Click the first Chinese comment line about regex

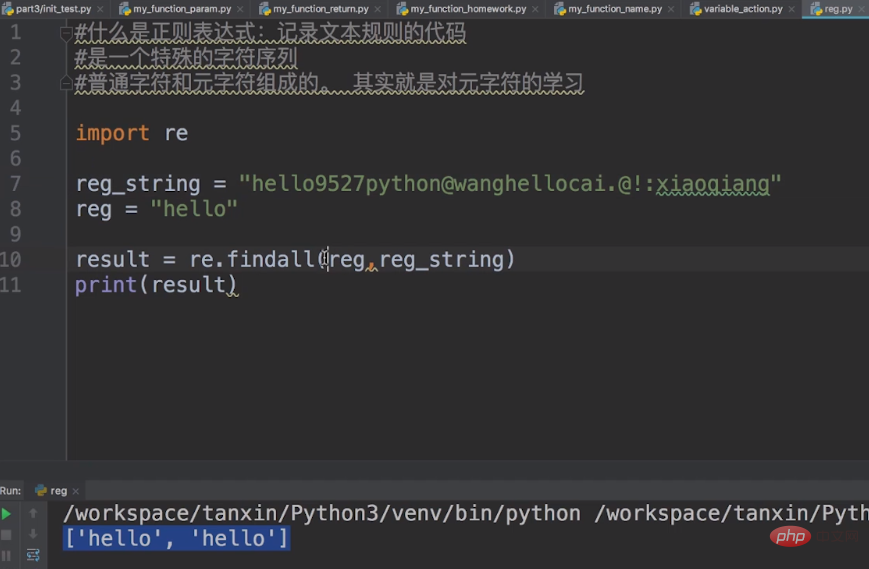coord(270,33)
